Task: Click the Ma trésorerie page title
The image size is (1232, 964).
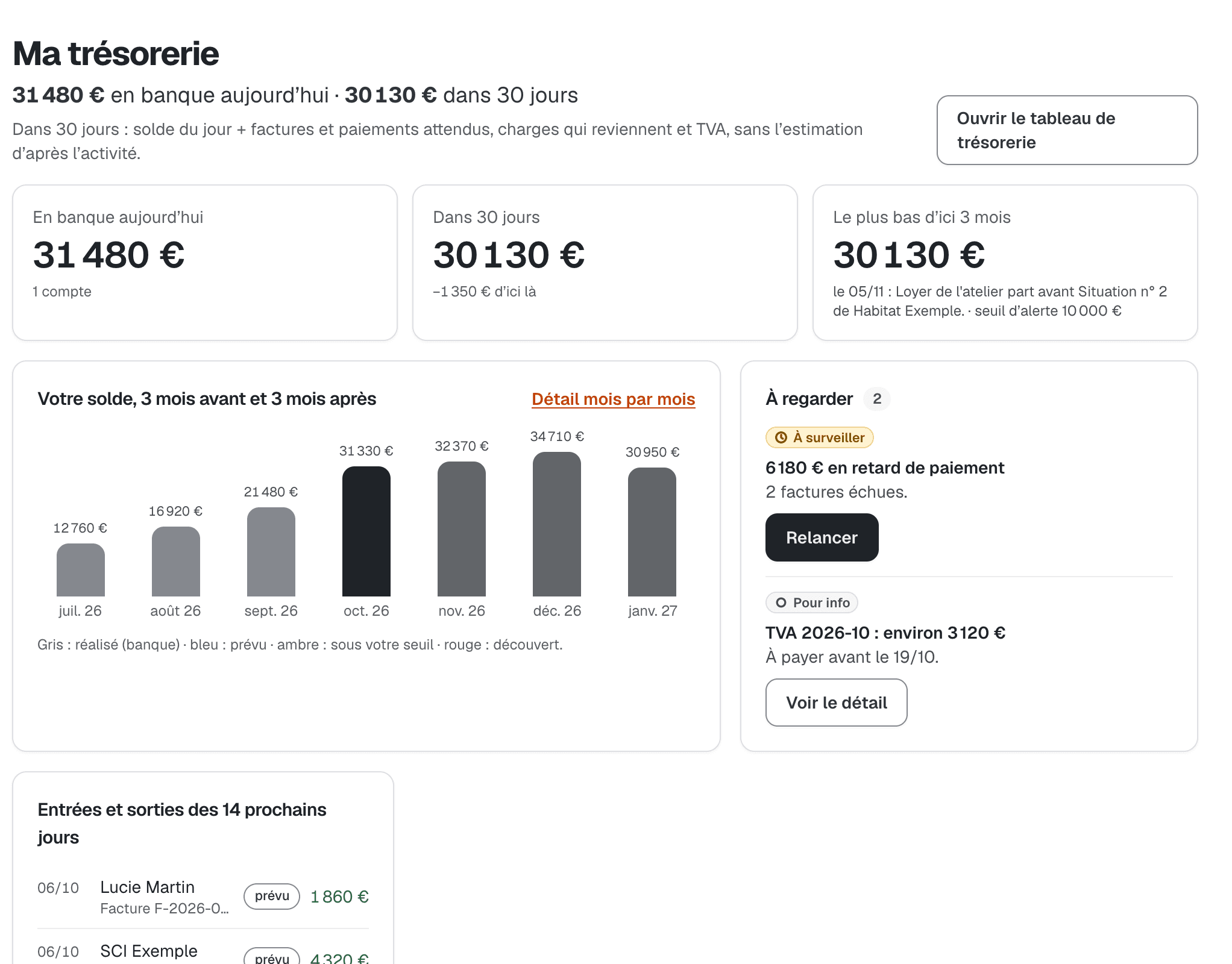Action: 116,54
